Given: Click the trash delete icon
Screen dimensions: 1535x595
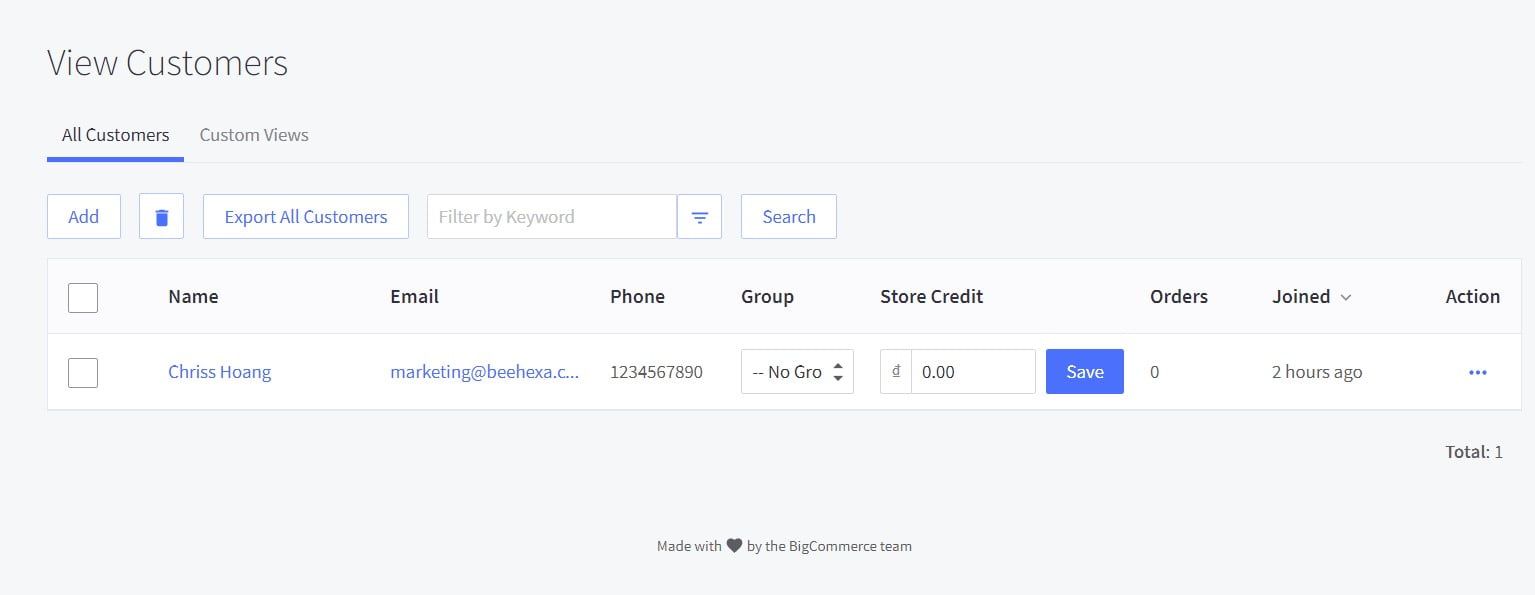Looking at the screenshot, I should (x=161, y=216).
